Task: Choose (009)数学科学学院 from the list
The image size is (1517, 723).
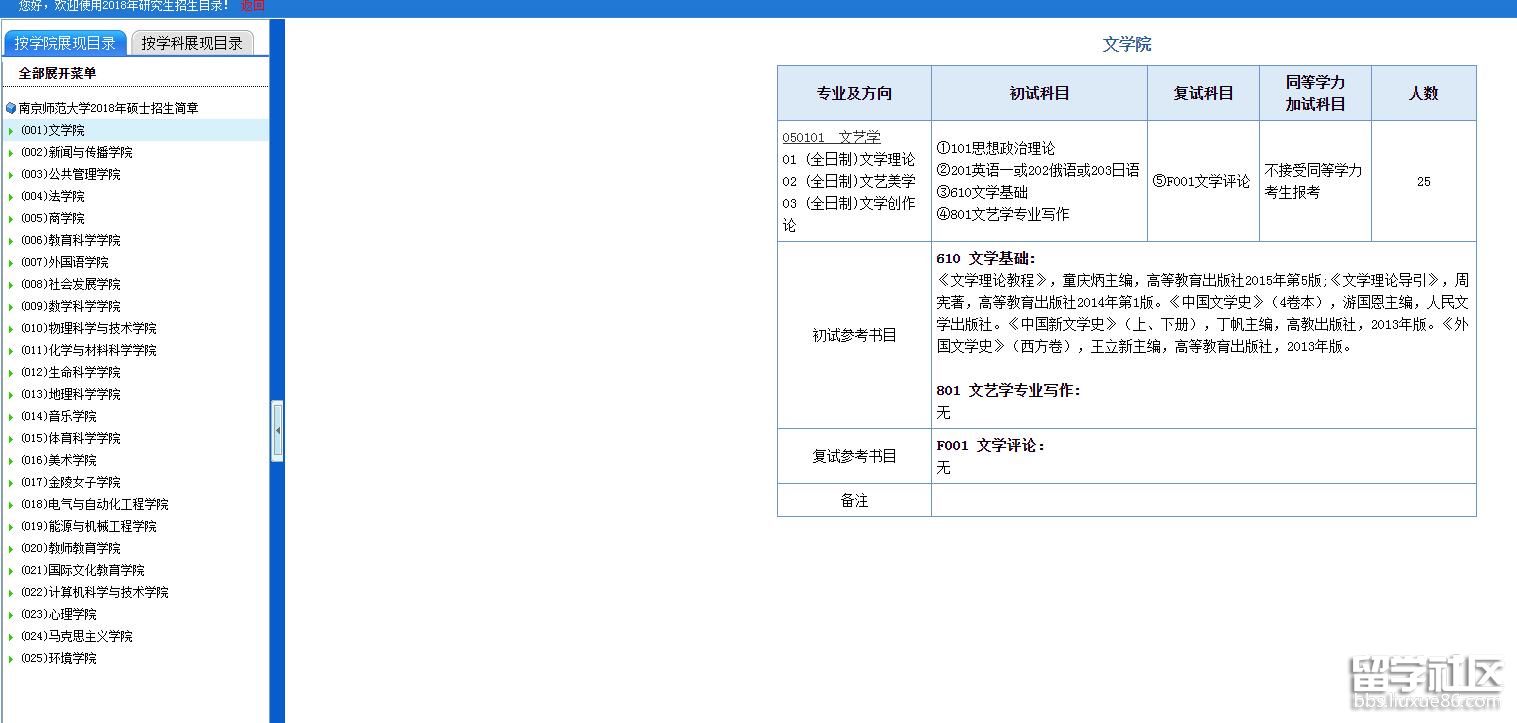Action: pos(70,306)
